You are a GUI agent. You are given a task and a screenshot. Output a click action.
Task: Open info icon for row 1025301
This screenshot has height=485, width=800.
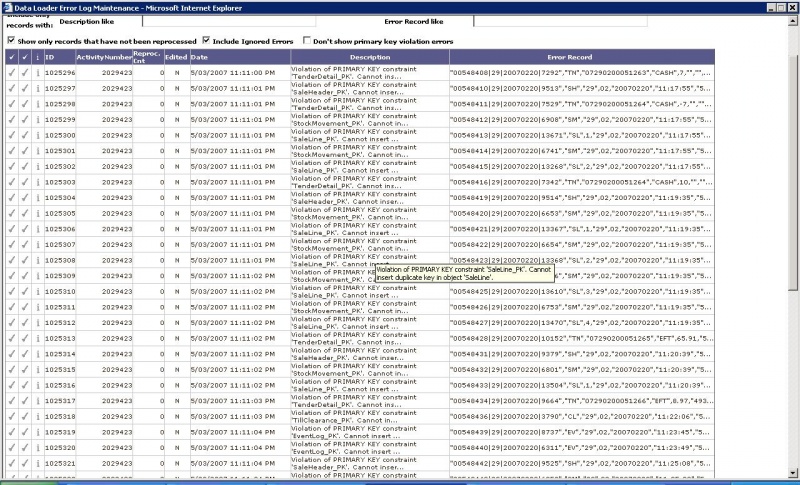pos(38,151)
